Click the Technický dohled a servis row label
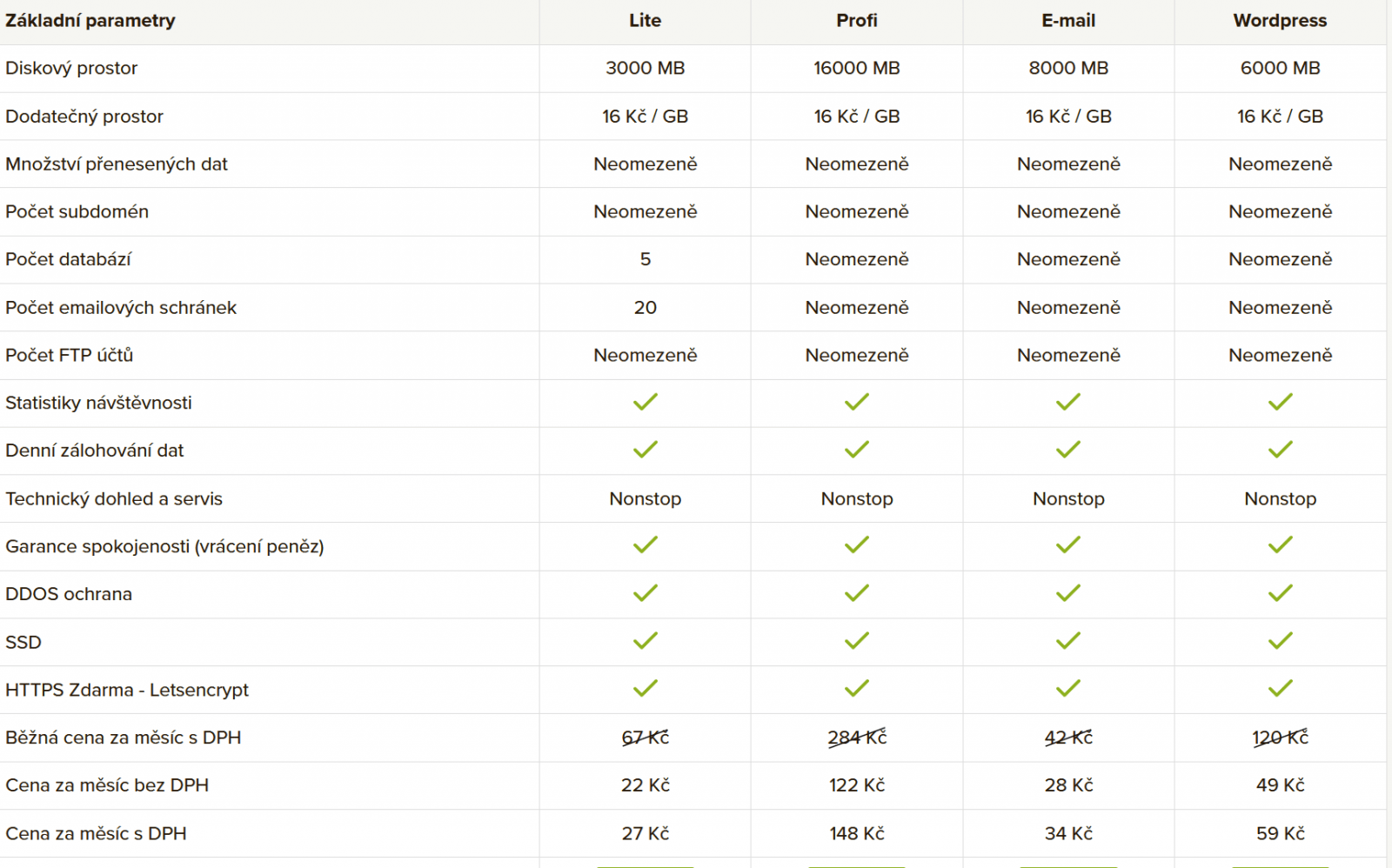1392x868 pixels. coord(114,498)
